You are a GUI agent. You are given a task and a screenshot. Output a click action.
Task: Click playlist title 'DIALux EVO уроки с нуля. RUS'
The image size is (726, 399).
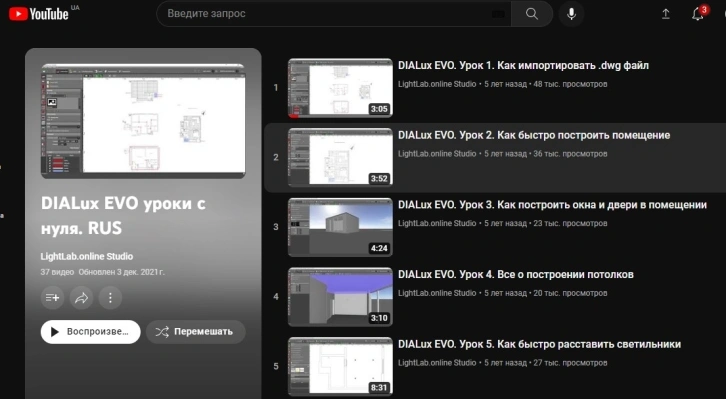123,216
